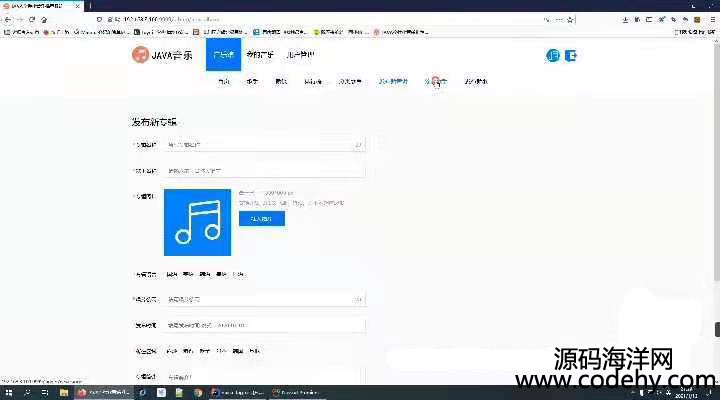Image resolution: width=720 pixels, height=400 pixels.
Task: Click the album name input field
Action: (x=265, y=145)
